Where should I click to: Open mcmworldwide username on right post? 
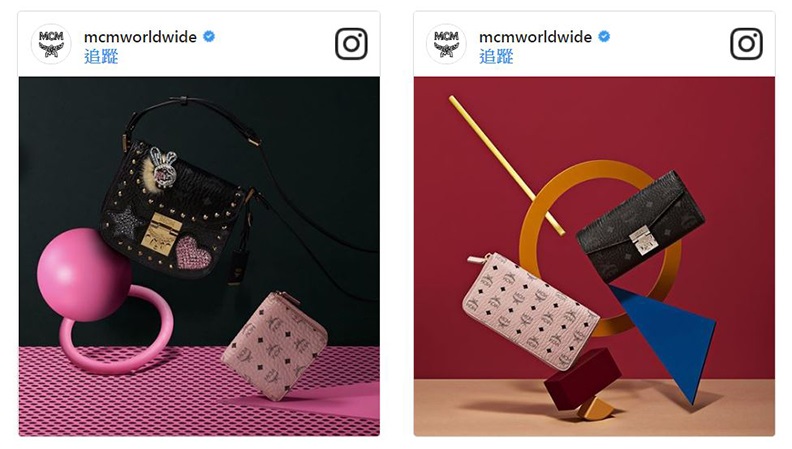point(535,37)
